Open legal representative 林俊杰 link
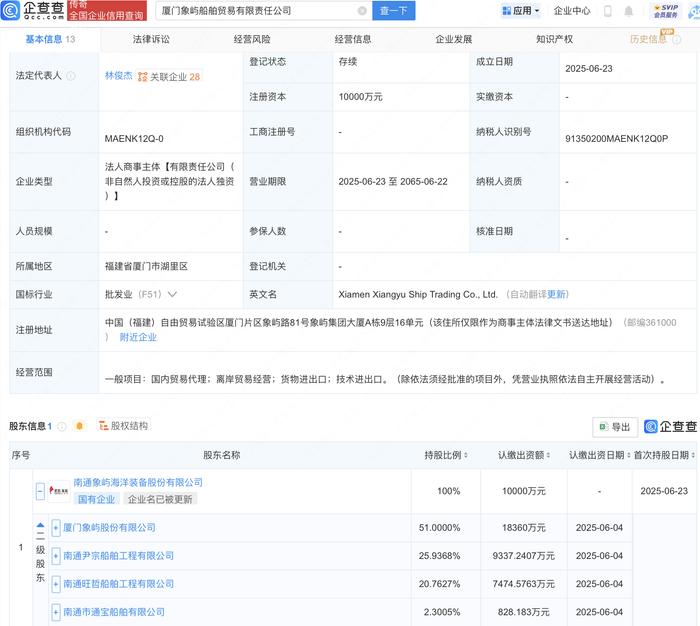Viewport: 700px width, 626px height. (x=118, y=75)
